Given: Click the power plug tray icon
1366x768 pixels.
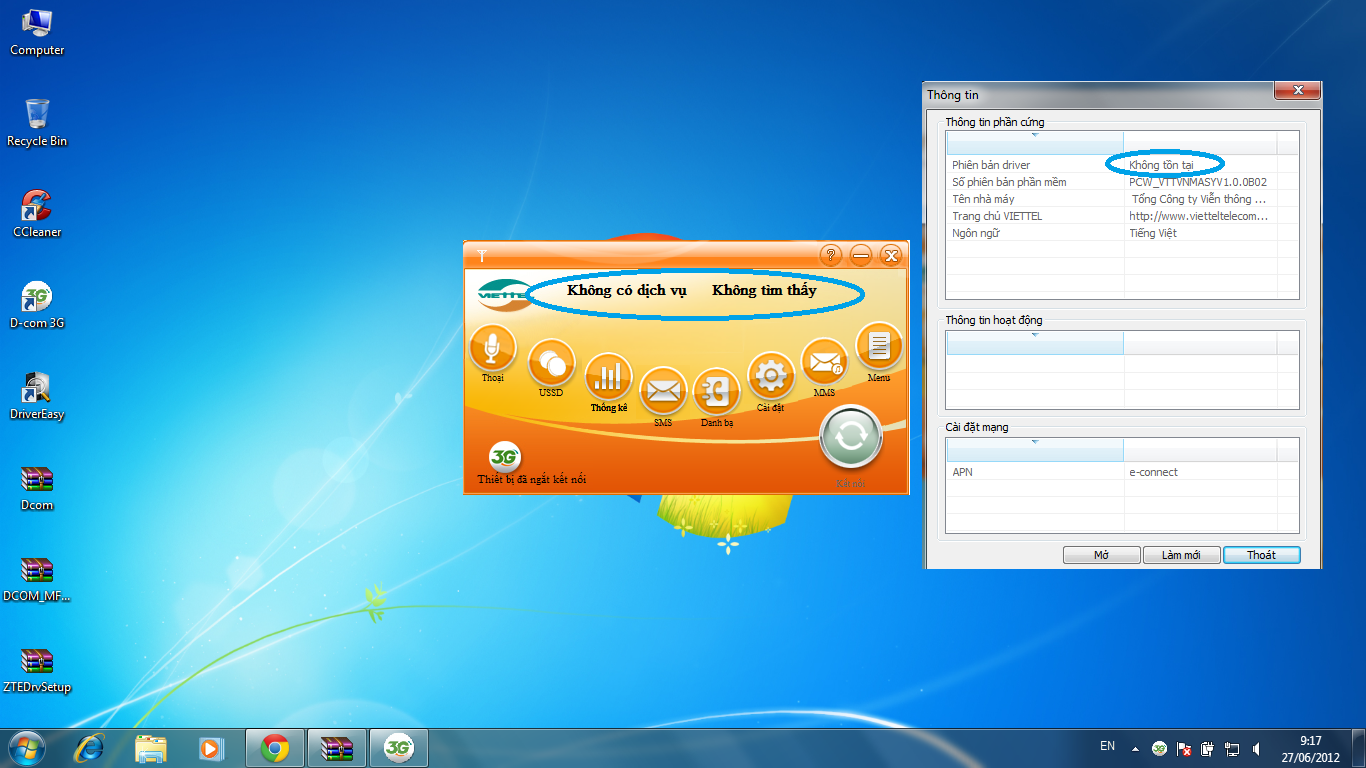Looking at the screenshot, I should [x=1208, y=748].
